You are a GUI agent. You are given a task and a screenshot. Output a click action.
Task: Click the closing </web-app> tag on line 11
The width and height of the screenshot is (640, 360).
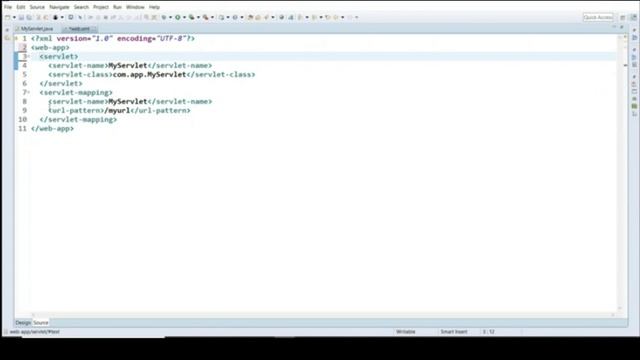52,128
